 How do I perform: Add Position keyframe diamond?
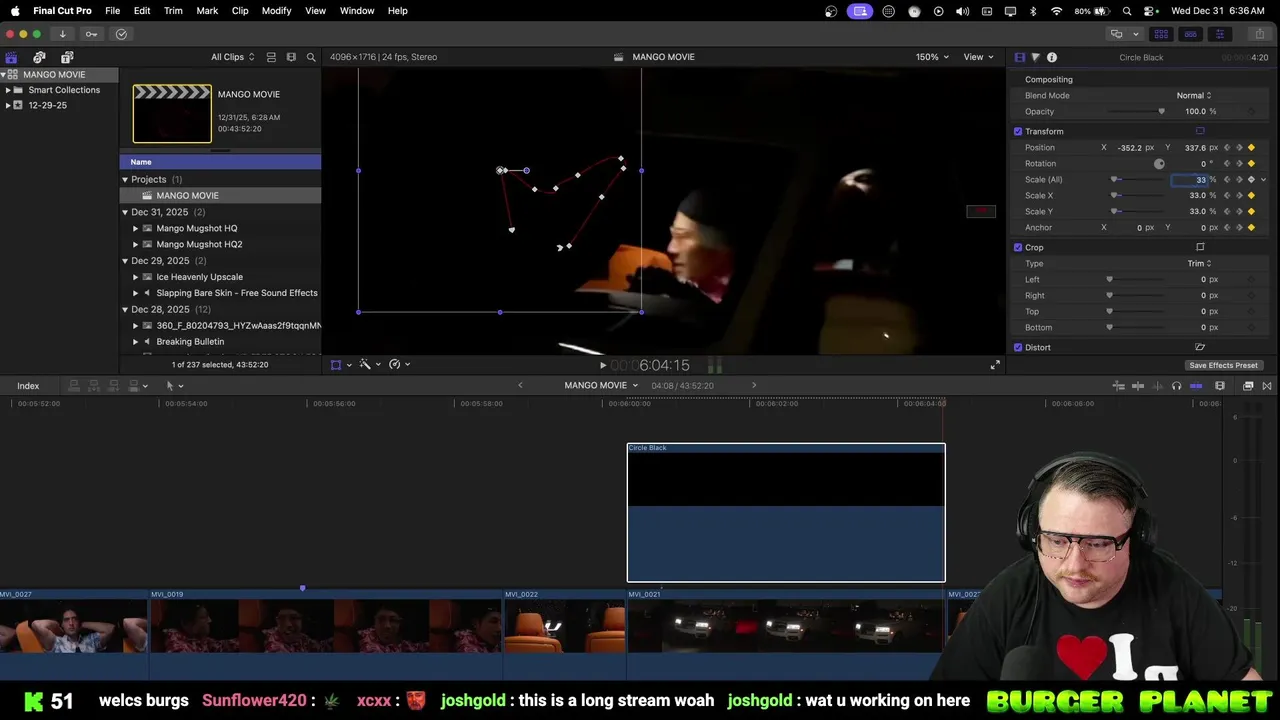click(1251, 147)
